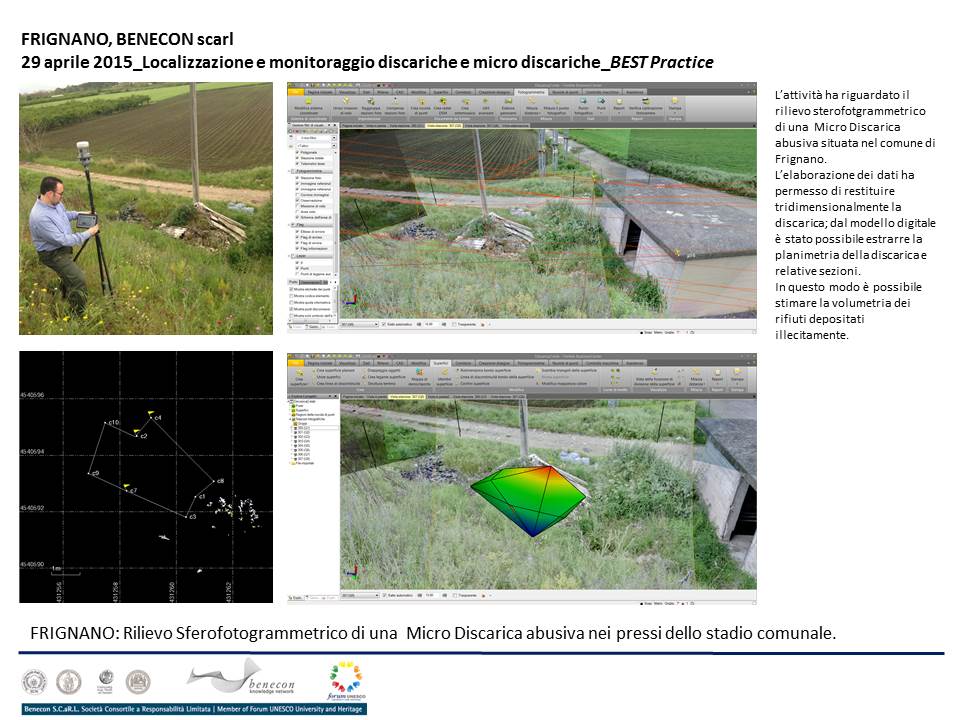
Task: Click Crea nuvola di punti ribbon icon
Action: click(x=421, y=105)
